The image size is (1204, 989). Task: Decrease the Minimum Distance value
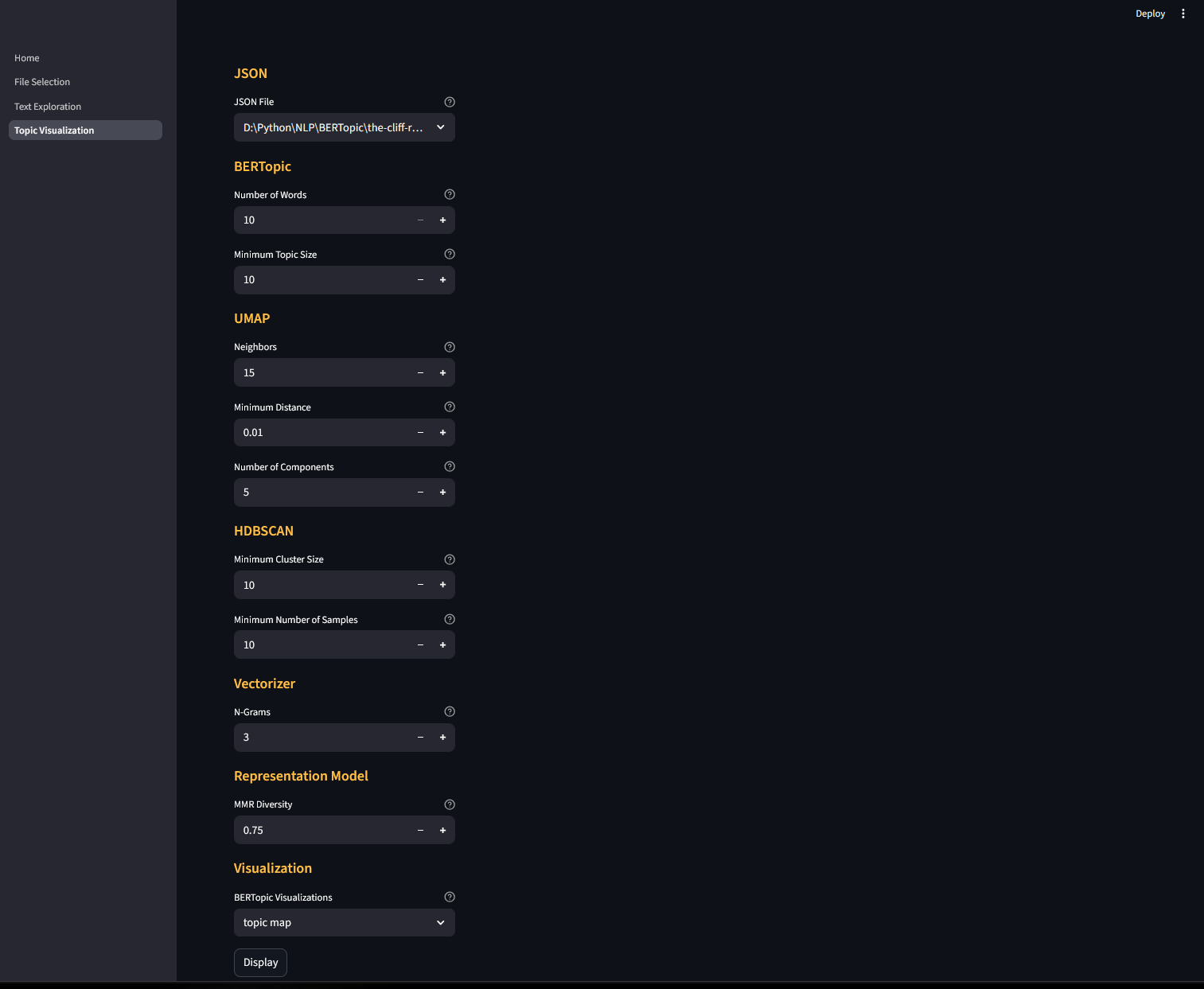coord(421,432)
